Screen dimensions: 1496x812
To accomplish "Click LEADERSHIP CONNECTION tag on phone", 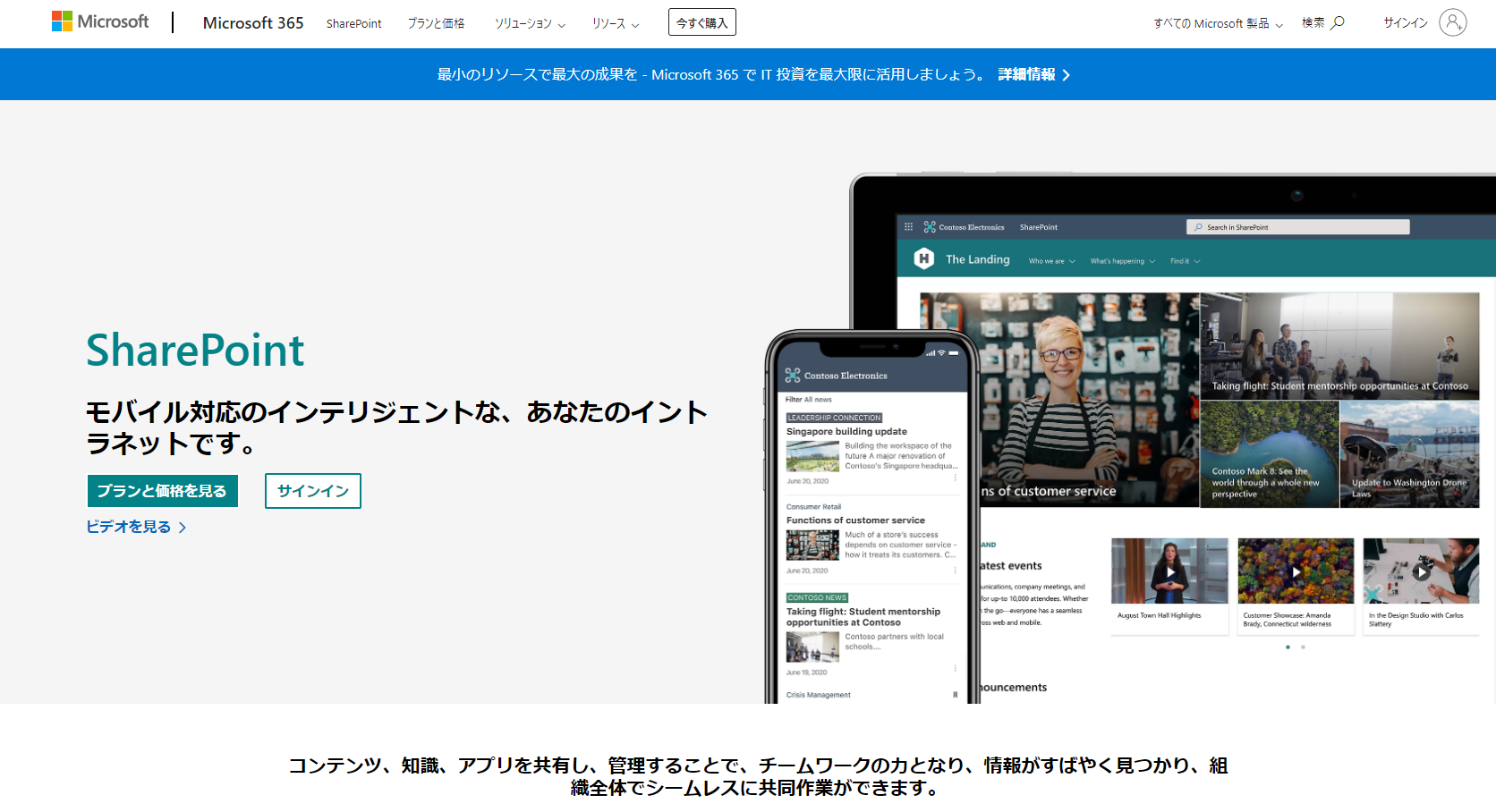I will pos(834,418).
